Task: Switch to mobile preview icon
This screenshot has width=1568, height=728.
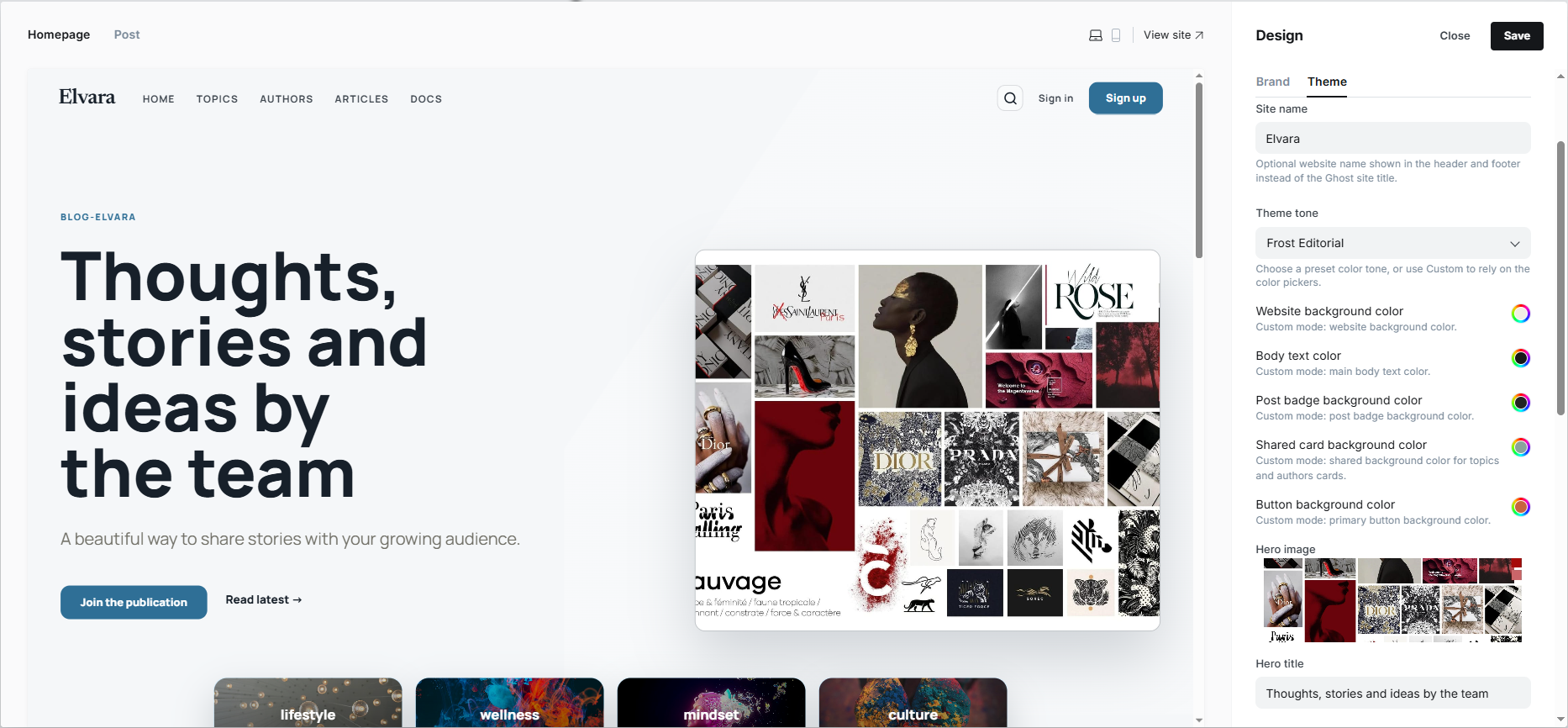Action: coord(1116,35)
